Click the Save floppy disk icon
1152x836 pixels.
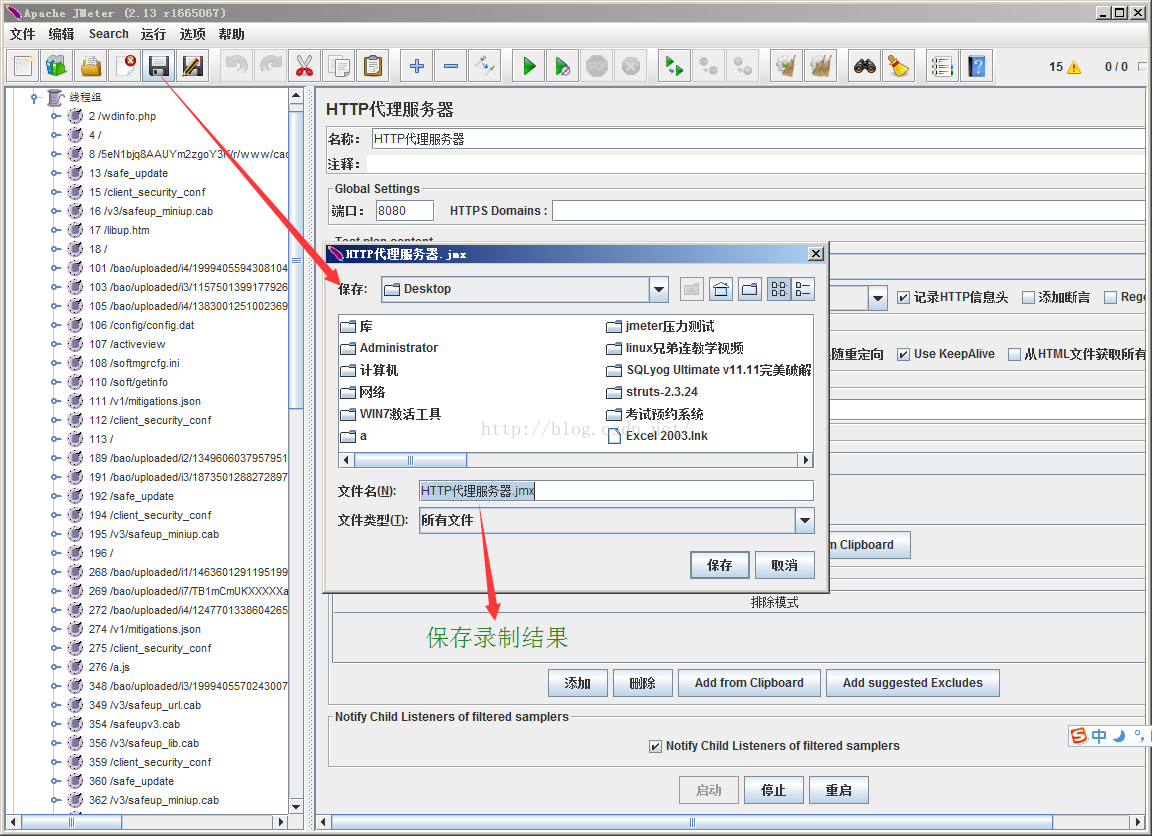159,66
